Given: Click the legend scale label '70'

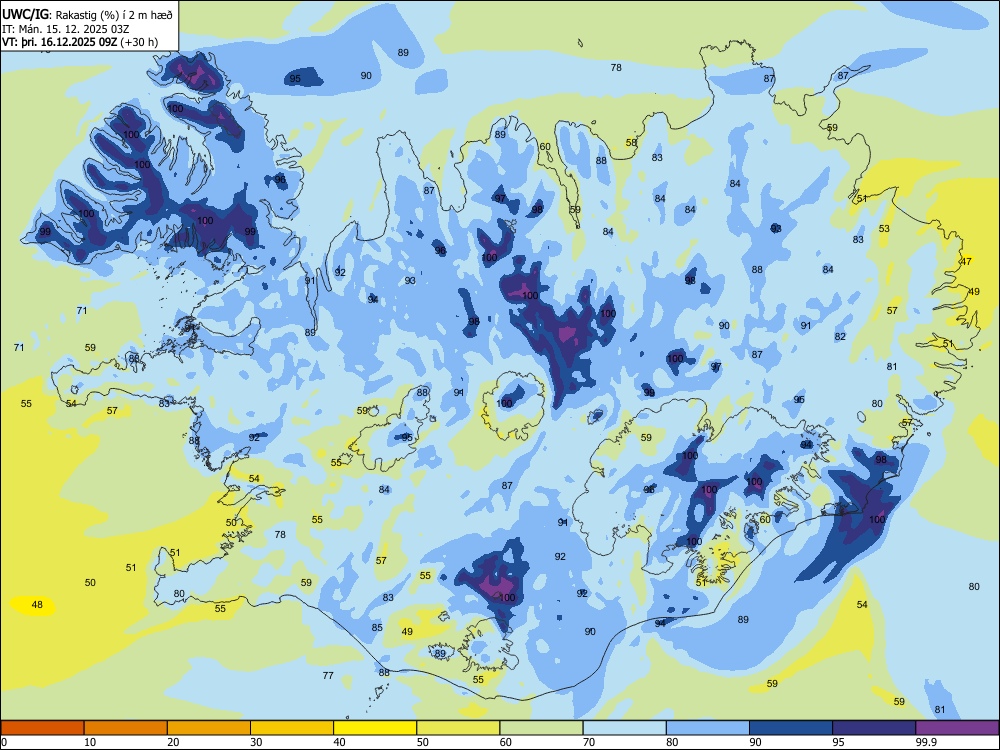Looking at the screenshot, I should 589,742.
